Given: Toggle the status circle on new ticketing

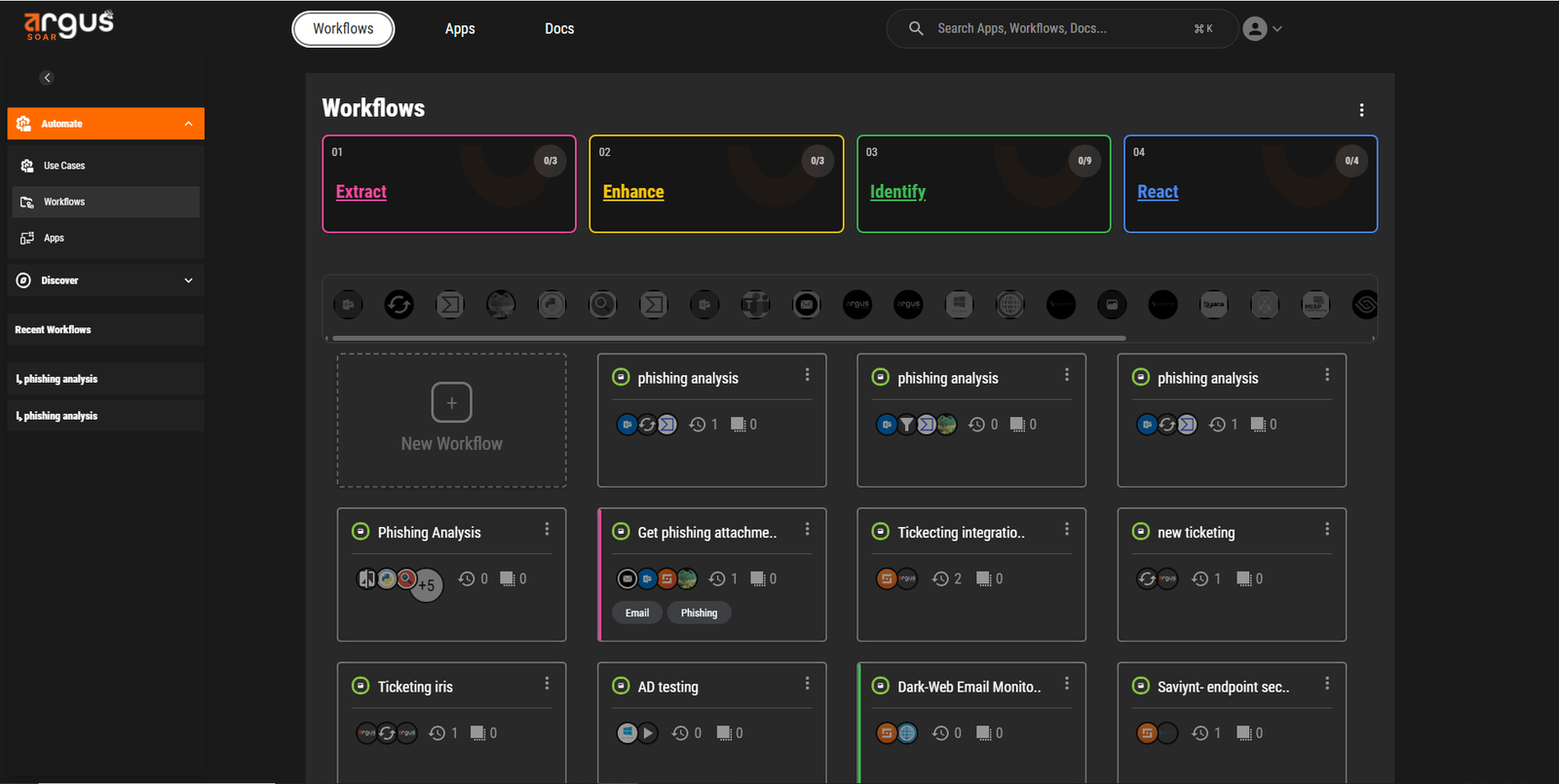Looking at the screenshot, I should pyautogui.click(x=1140, y=532).
